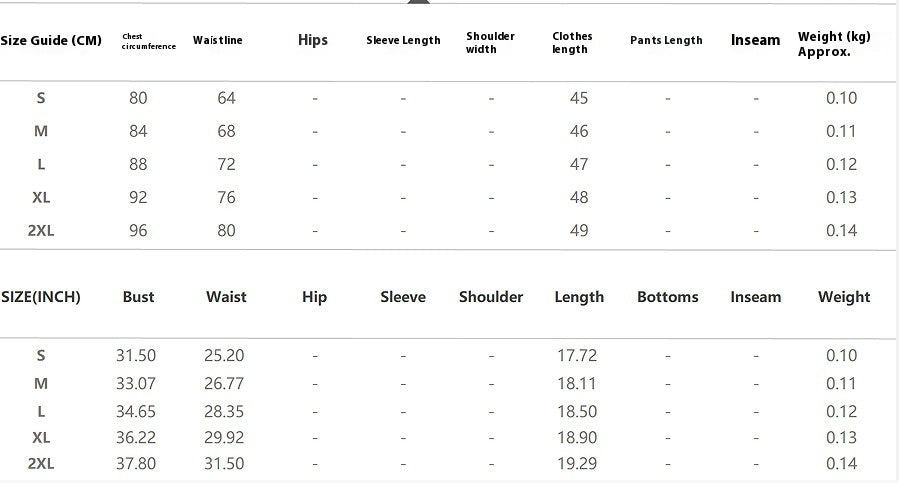899x483 pixels.
Task: Click the dark triangle pointer at top
Action: point(419,2)
